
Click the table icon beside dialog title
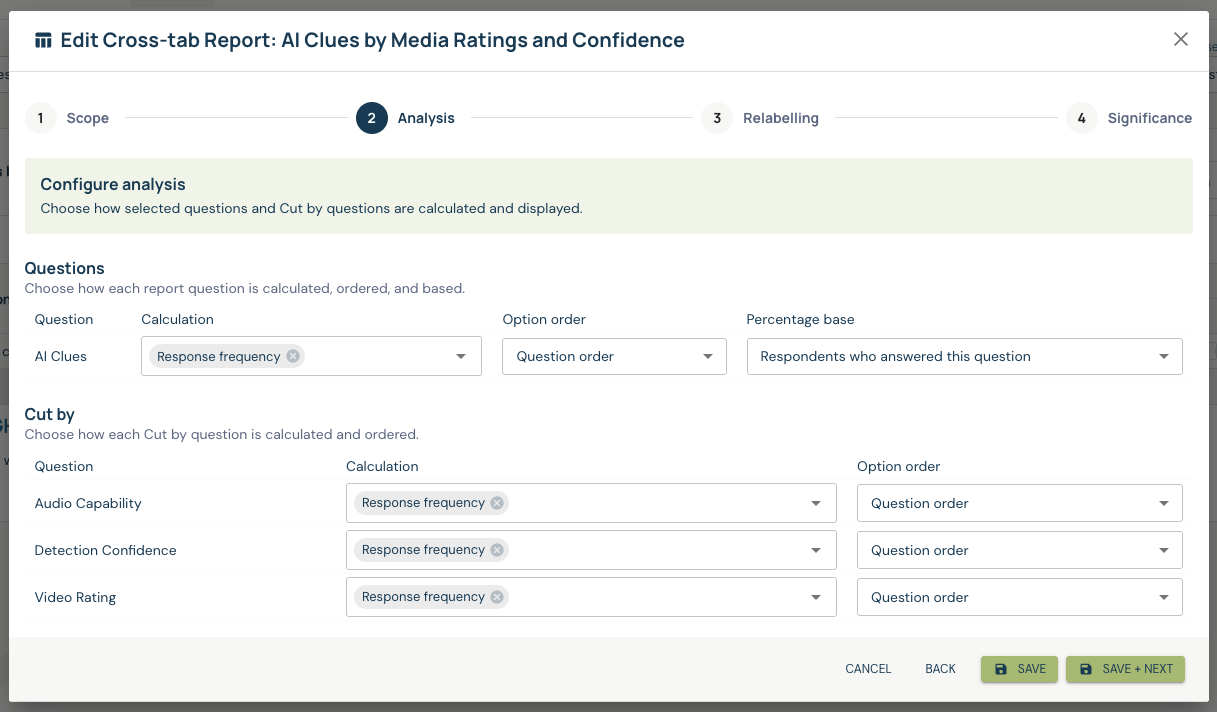[x=43, y=40]
